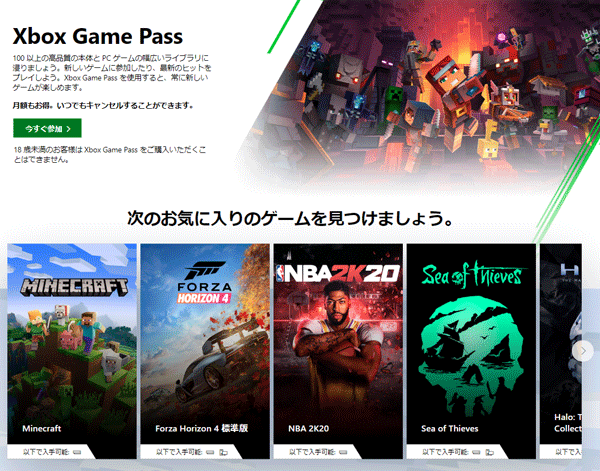Click the Minecraft title text label

[42, 429]
